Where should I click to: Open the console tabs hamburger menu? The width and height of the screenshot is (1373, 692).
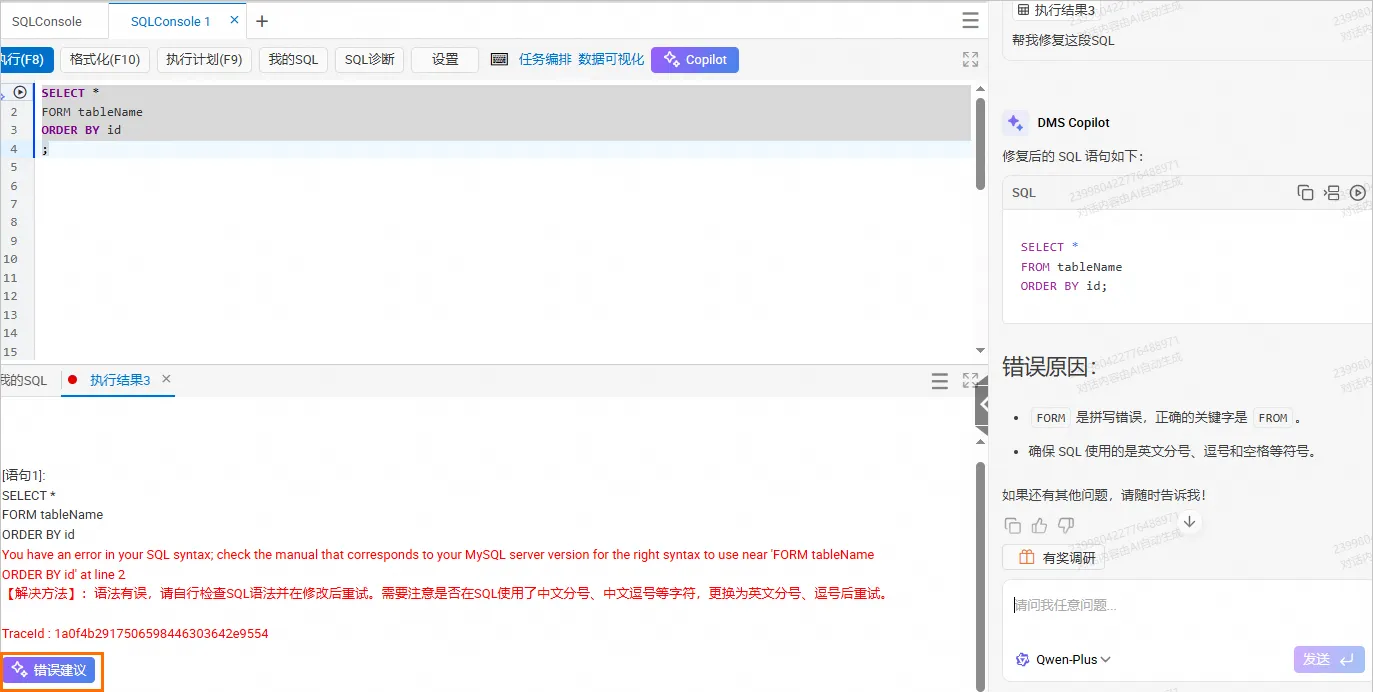[x=970, y=21]
